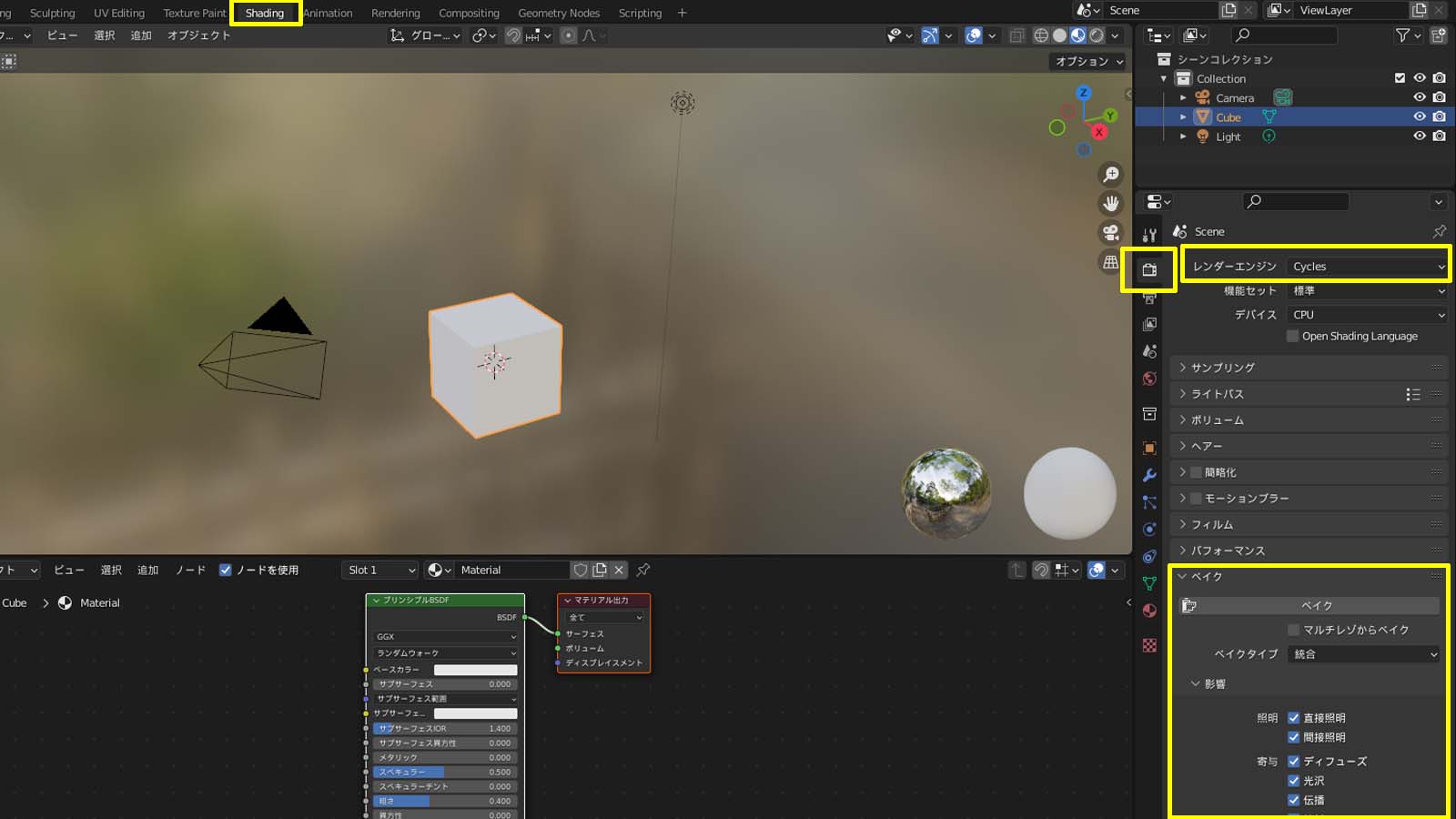This screenshot has height=819, width=1456.
Task: Click the オプション button in viewport
Action: point(1088,61)
